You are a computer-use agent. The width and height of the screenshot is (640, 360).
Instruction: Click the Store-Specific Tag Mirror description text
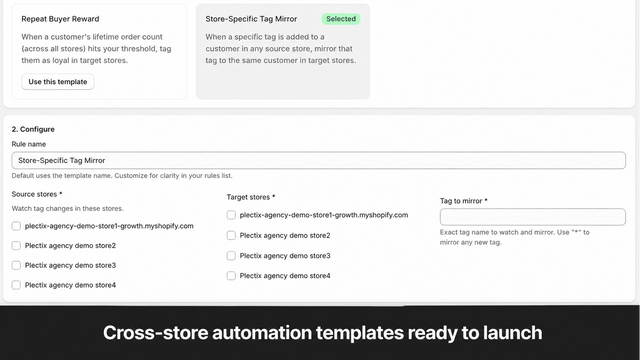pyautogui.click(x=281, y=49)
